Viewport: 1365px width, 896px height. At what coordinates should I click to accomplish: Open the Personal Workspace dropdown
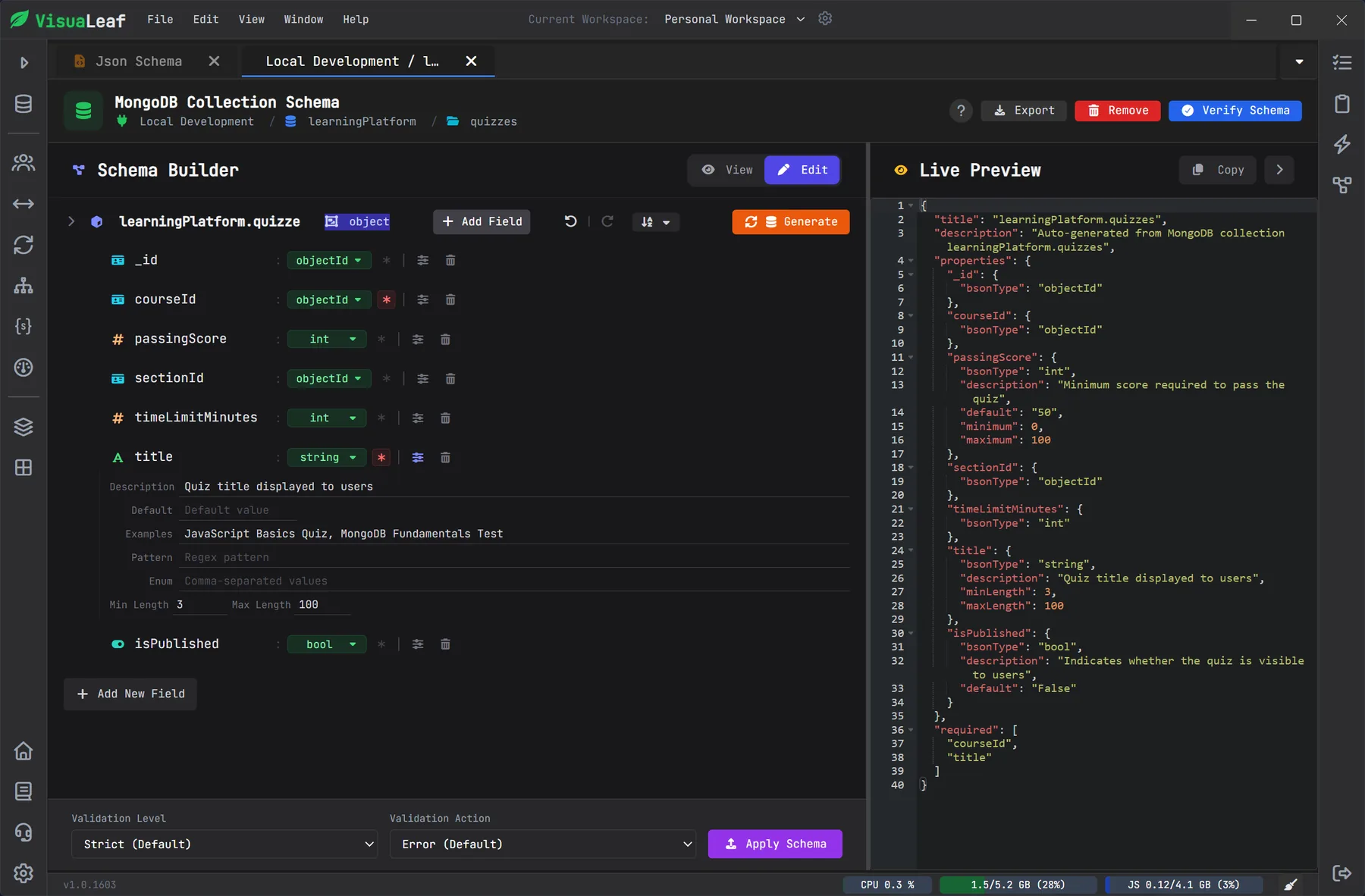coord(734,19)
